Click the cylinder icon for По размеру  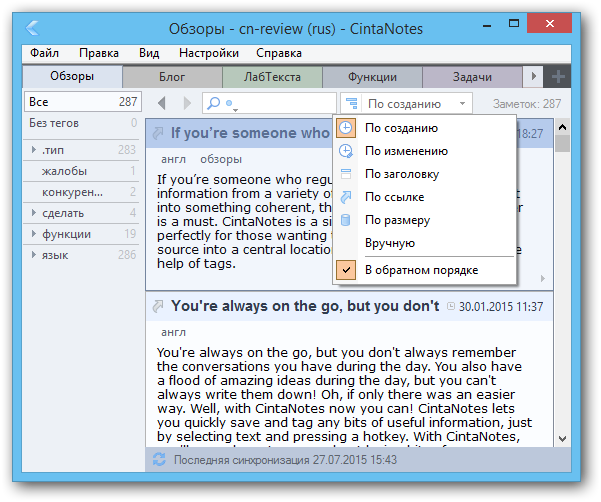(x=346, y=220)
